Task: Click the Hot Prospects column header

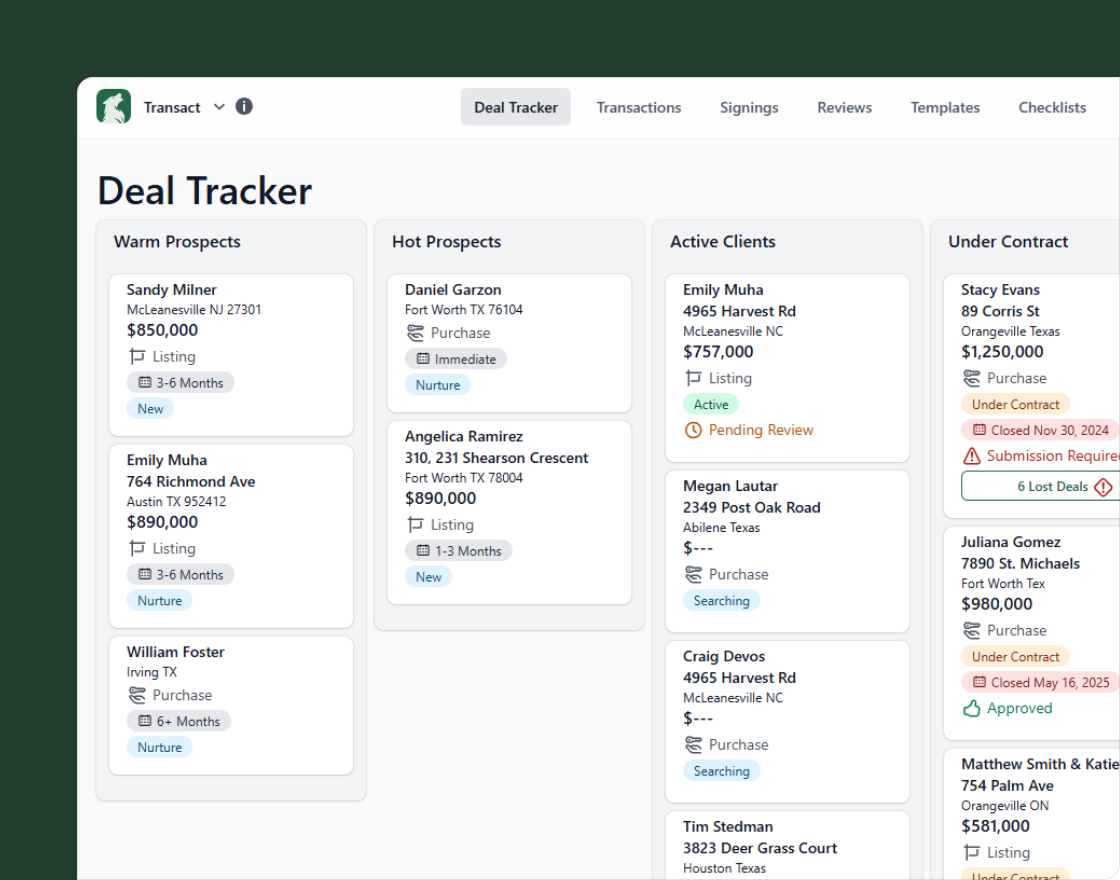Action: coord(446,241)
